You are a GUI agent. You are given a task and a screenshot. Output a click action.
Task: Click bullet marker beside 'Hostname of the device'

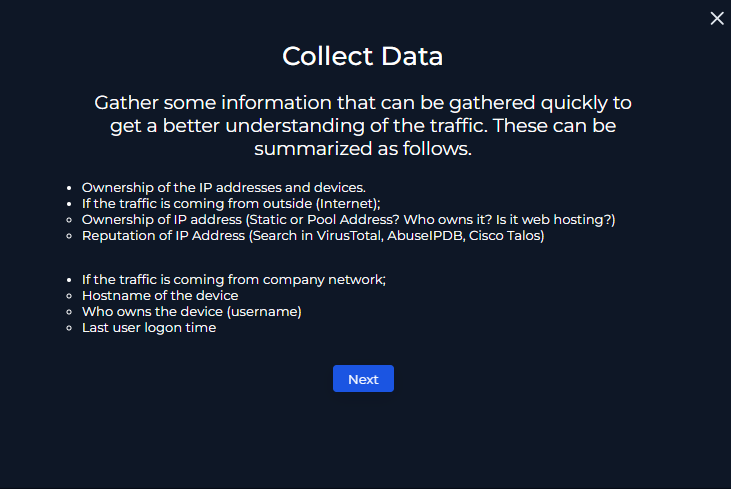[69, 296]
